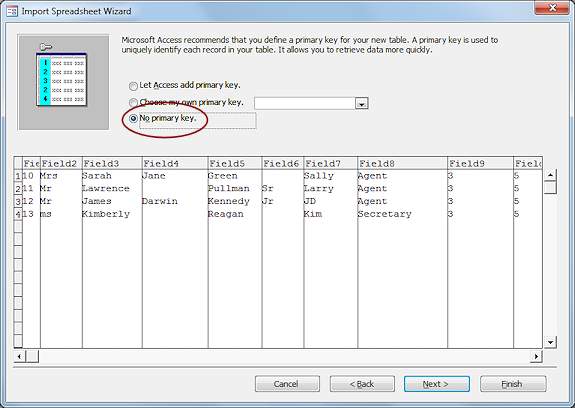Click the cell containing Kennedy
This screenshot has width=575, height=408.
[235, 201]
